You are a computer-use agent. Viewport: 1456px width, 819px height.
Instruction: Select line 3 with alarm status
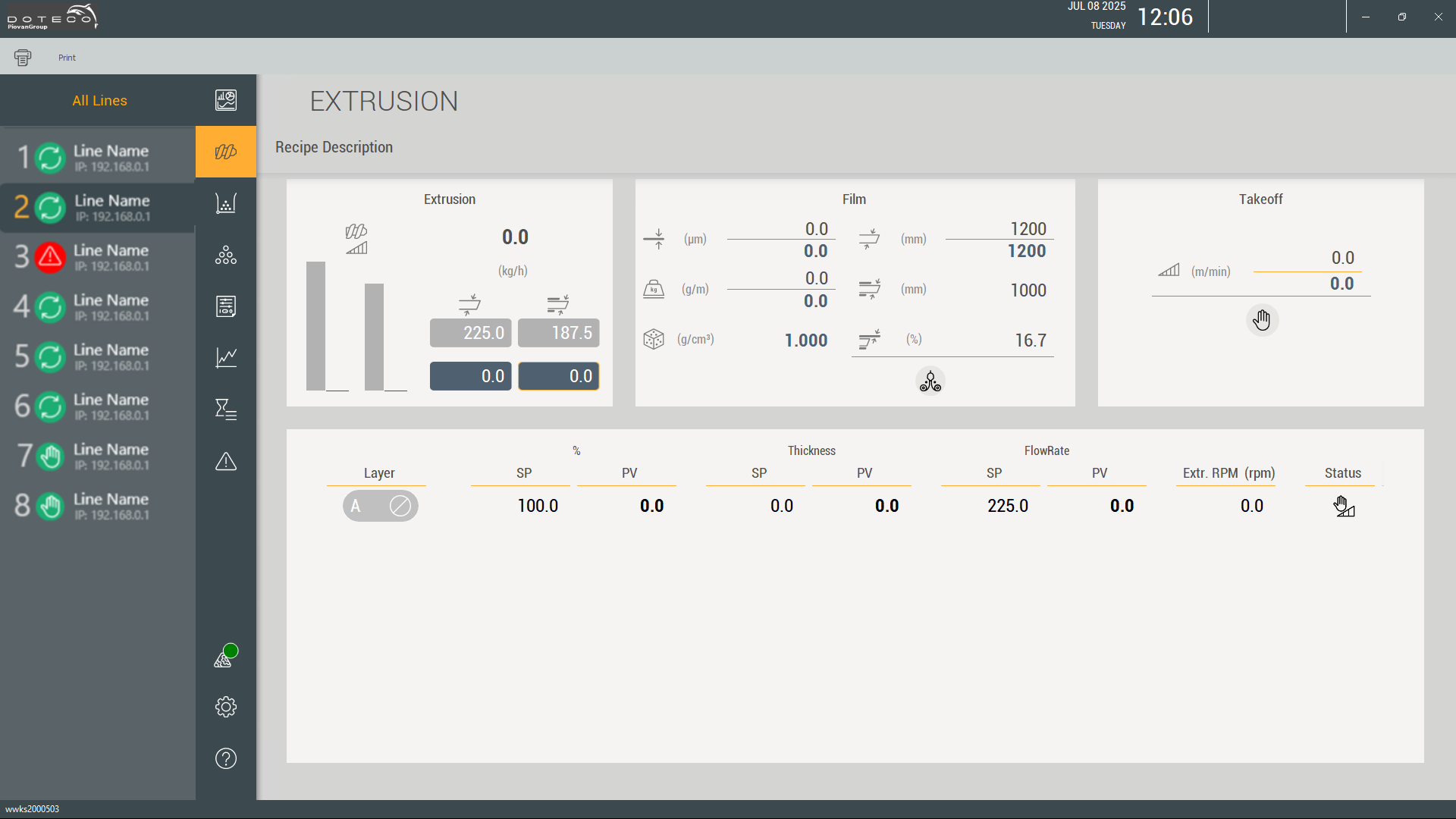pyautogui.click(x=97, y=257)
